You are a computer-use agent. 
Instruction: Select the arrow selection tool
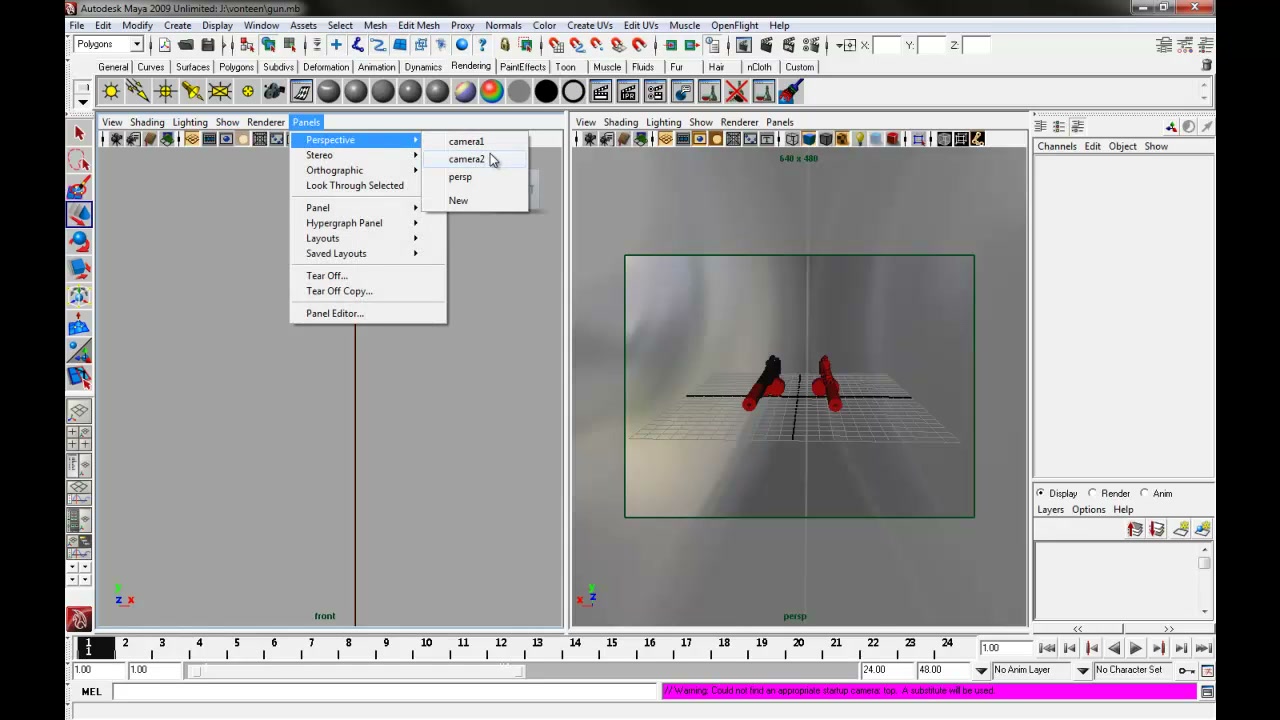point(79,133)
